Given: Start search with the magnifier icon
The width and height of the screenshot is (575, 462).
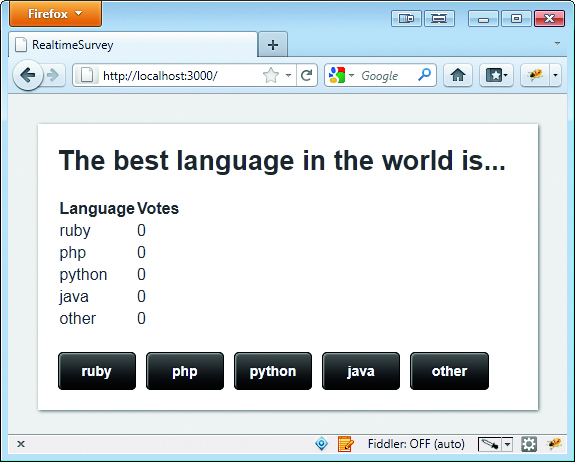Looking at the screenshot, I should click(x=425, y=75).
